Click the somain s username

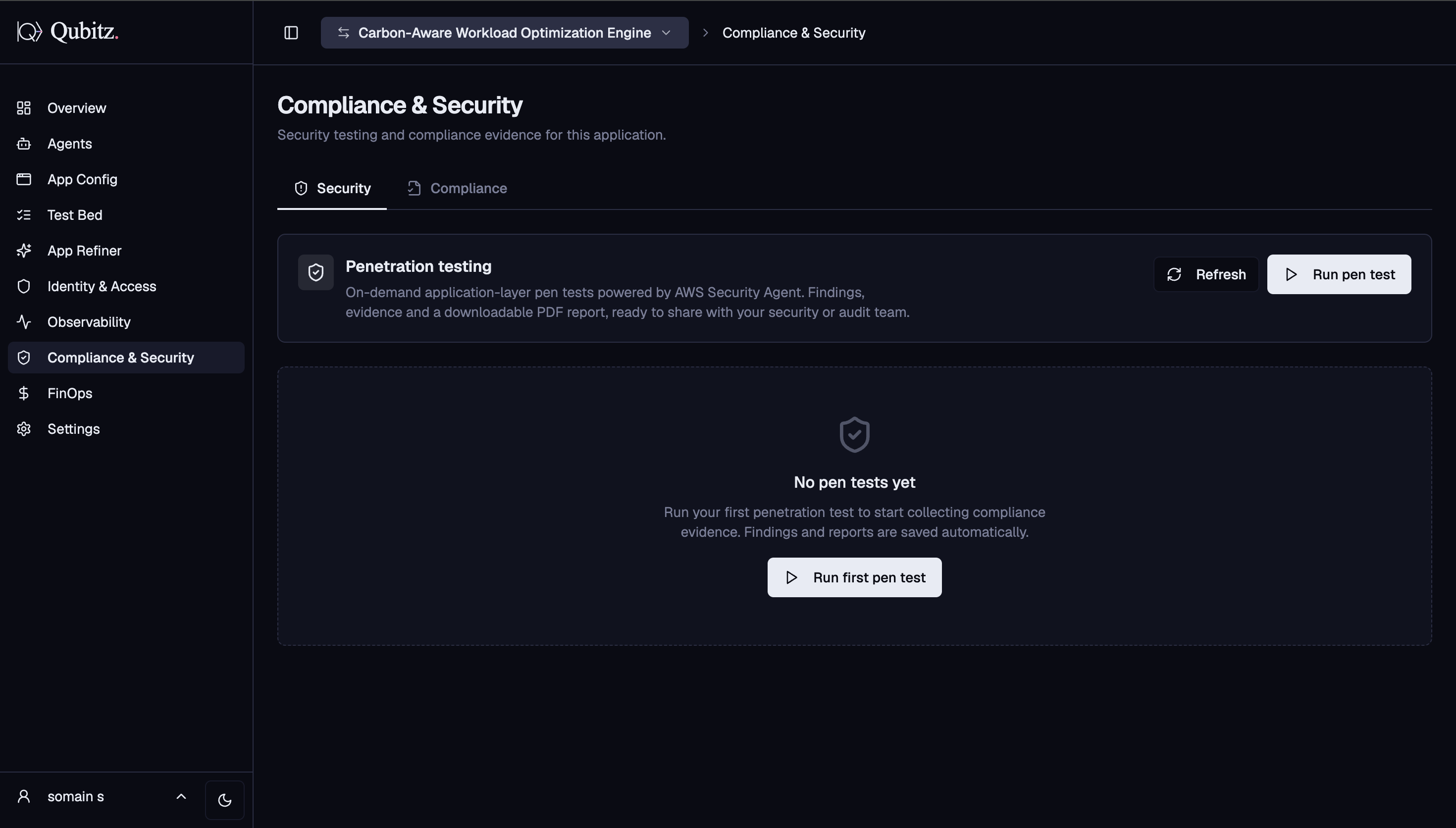[76, 796]
